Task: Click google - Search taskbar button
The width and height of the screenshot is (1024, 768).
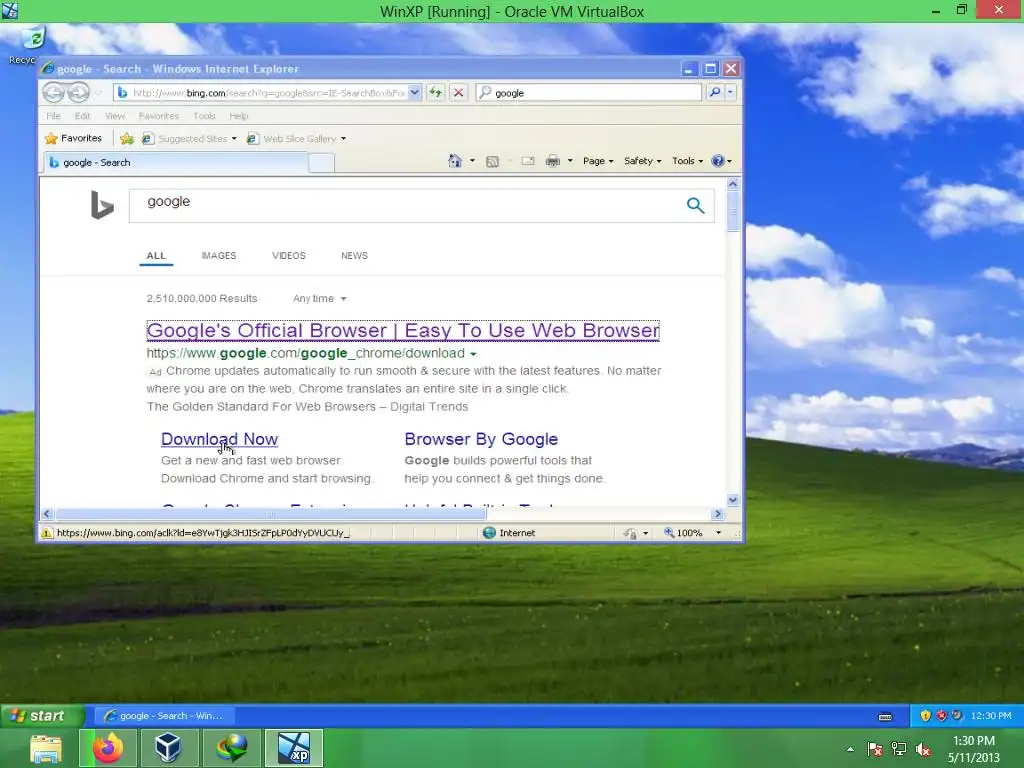Action: (167, 716)
